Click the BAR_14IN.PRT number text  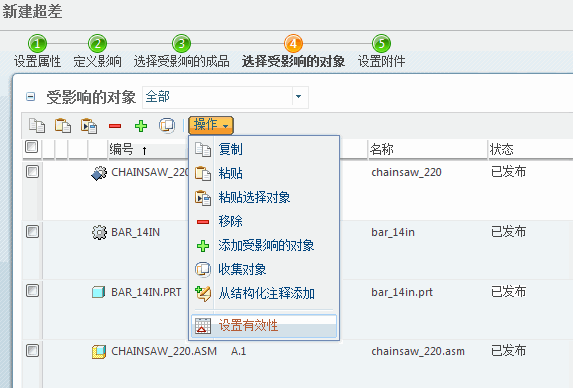click(146, 292)
